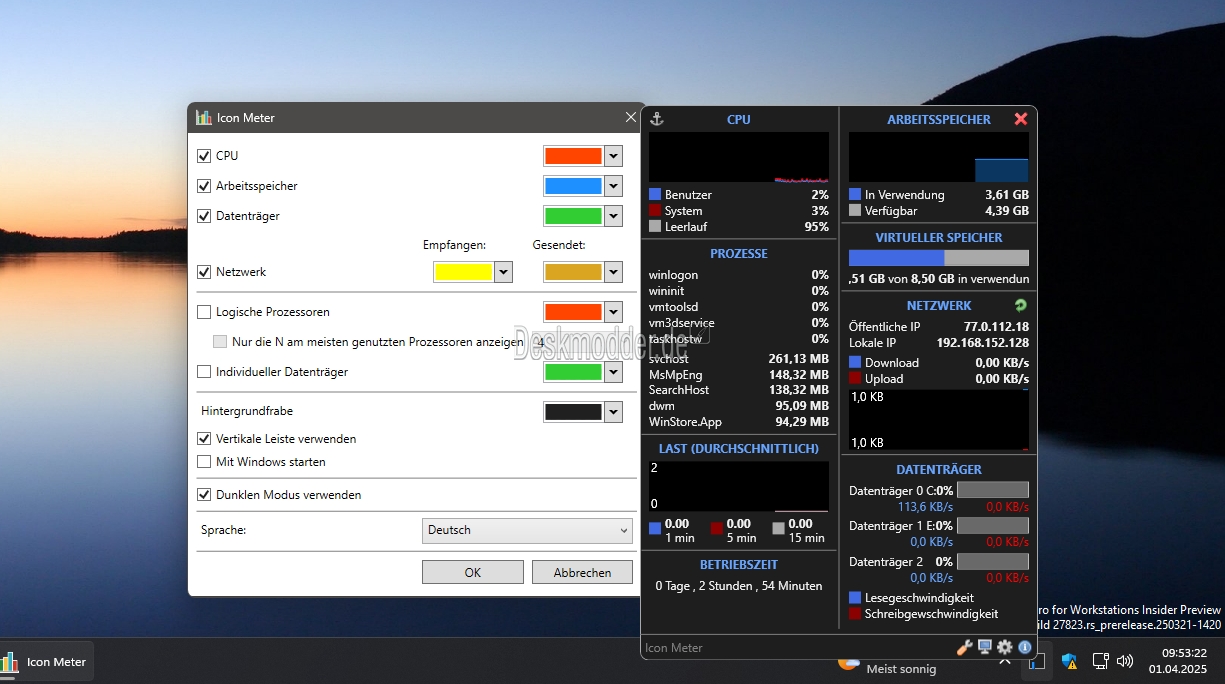Viewport: 1225px width, 684px height.
Task: Click the anchor pin icon beside CPU
Action: click(x=657, y=119)
